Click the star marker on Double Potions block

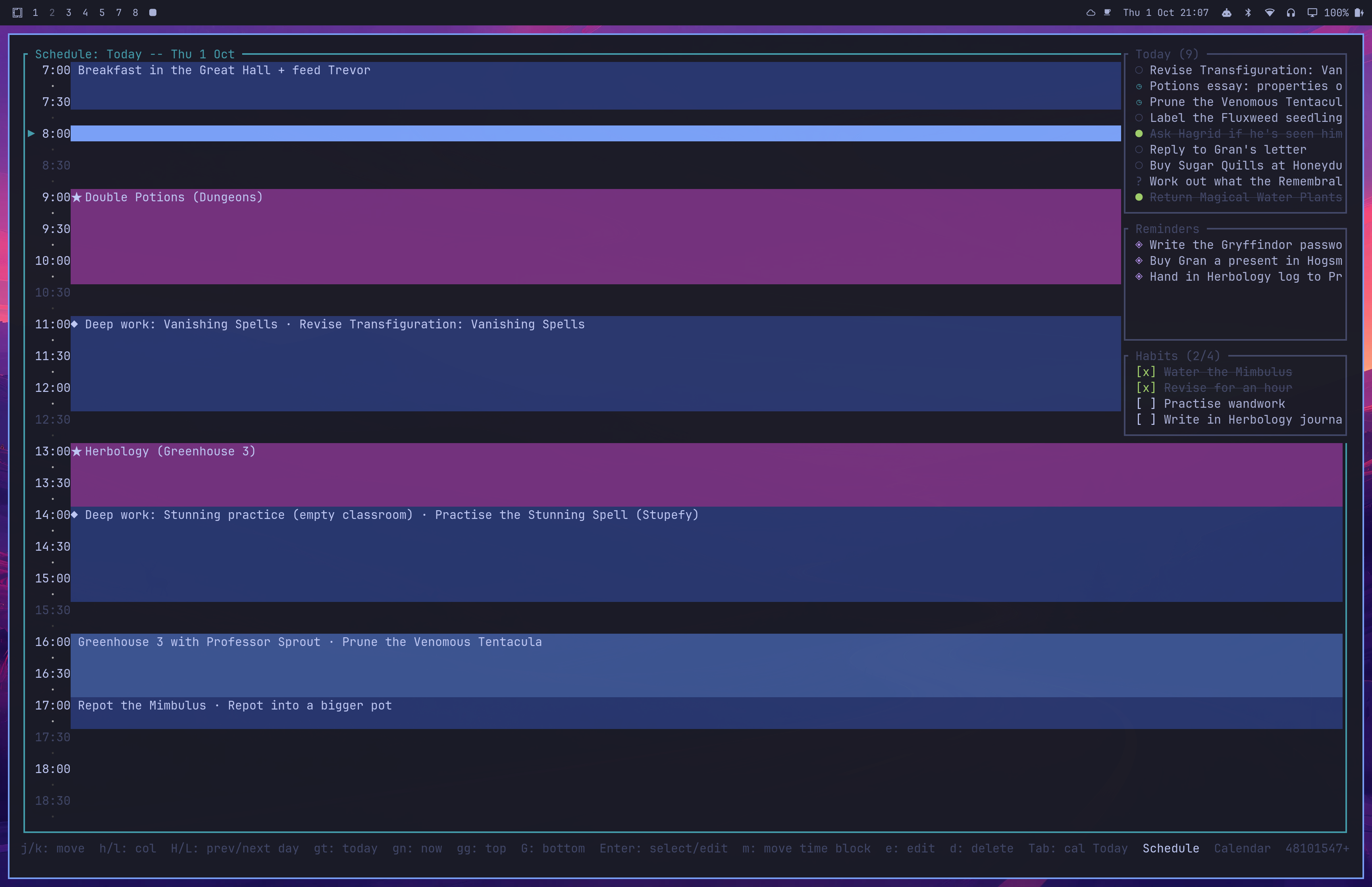click(x=77, y=198)
